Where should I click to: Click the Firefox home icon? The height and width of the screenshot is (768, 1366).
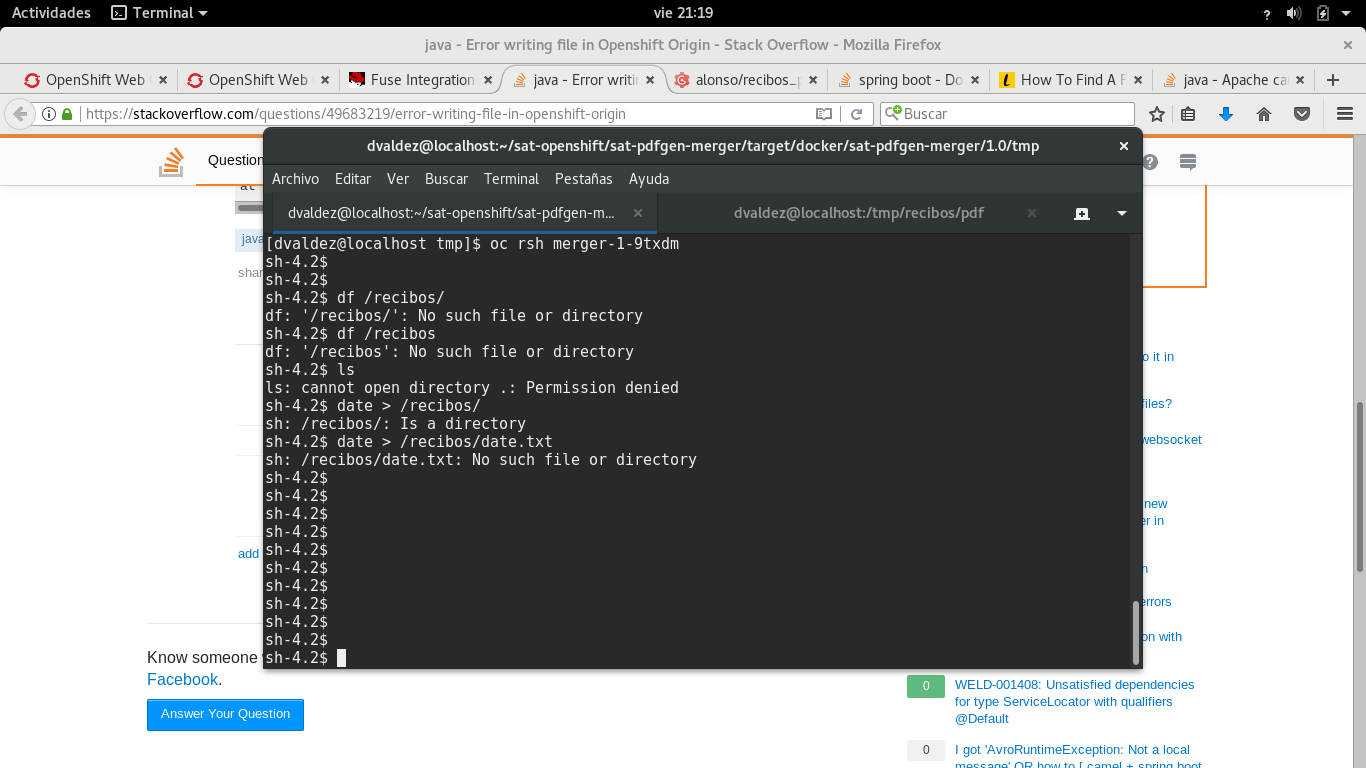pos(1264,113)
